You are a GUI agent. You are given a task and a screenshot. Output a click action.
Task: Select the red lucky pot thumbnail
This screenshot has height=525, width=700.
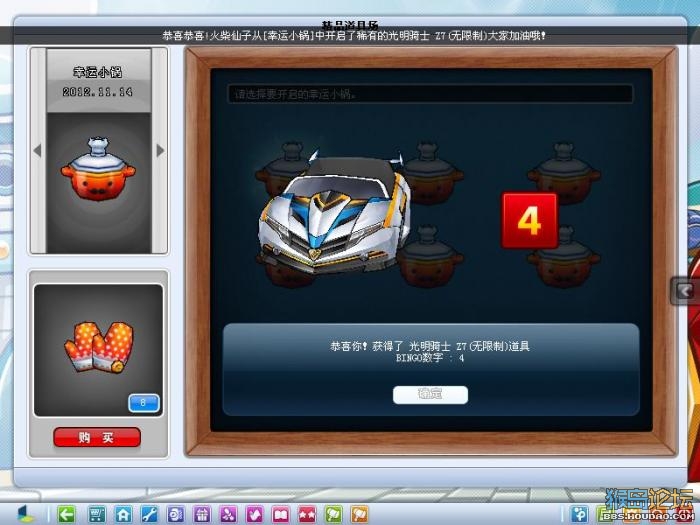tap(98, 170)
